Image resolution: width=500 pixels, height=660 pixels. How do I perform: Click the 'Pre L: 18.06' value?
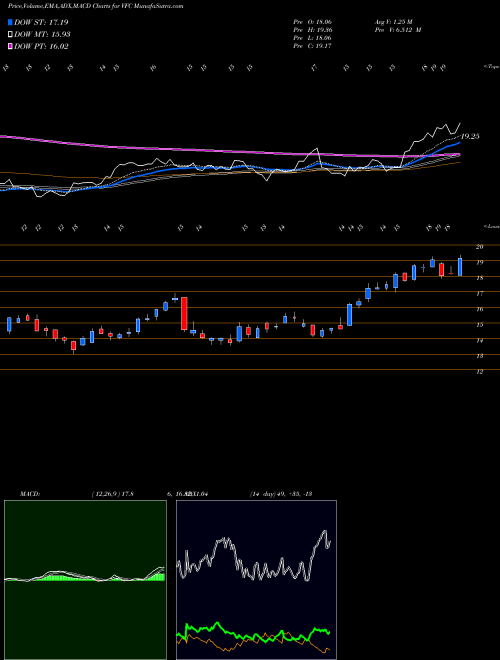click(x=313, y=38)
